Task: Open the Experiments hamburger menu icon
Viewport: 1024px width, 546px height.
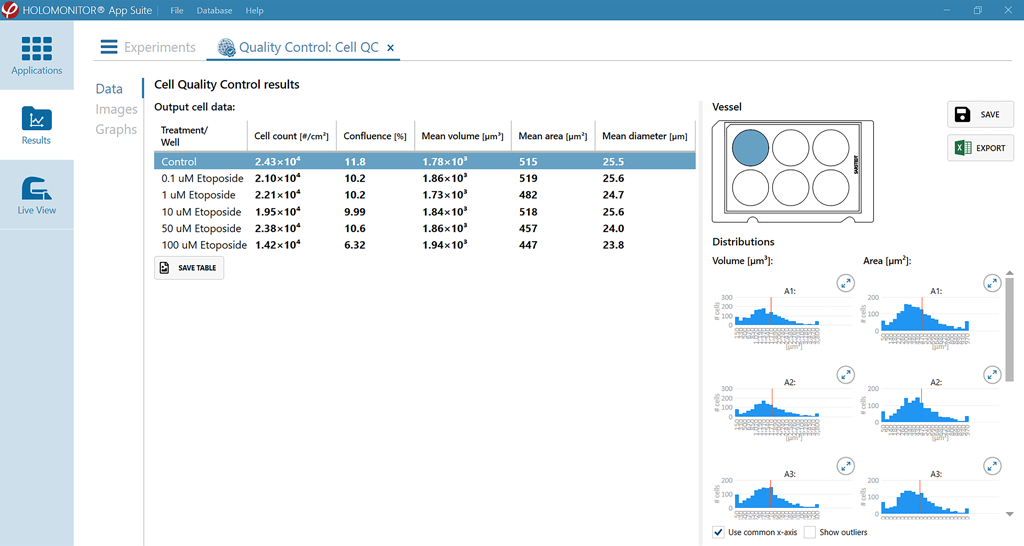Action: pos(109,47)
